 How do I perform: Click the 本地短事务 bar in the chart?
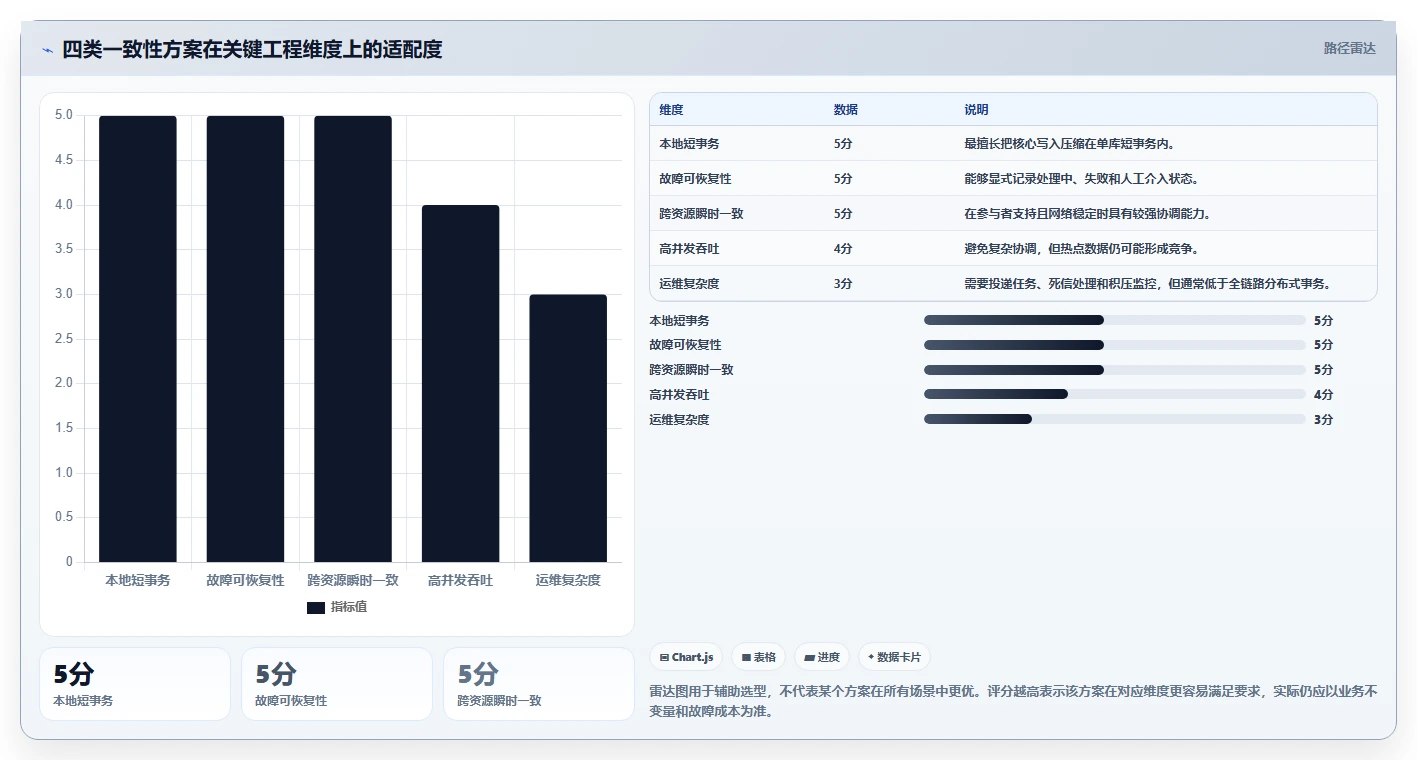(x=138, y=339)
